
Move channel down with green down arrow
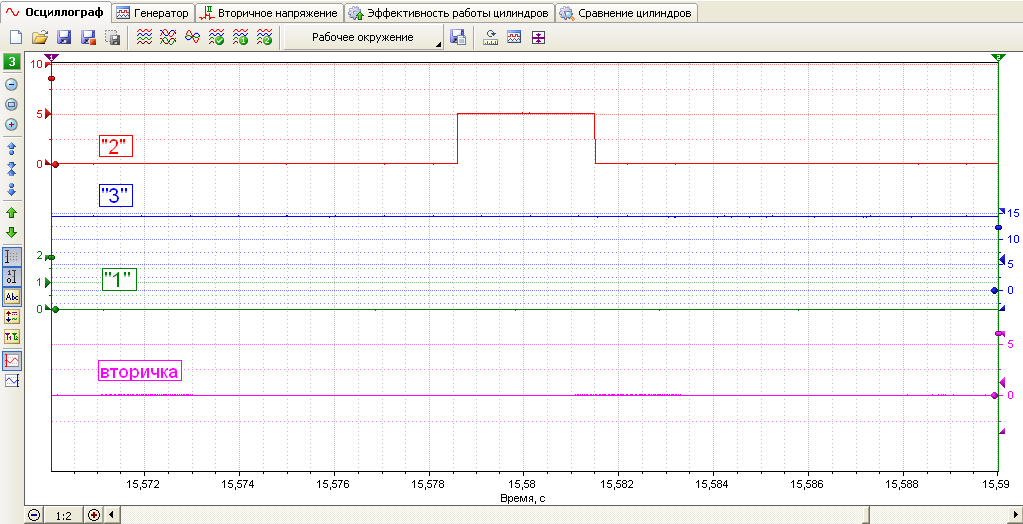(x=12, y=232)
